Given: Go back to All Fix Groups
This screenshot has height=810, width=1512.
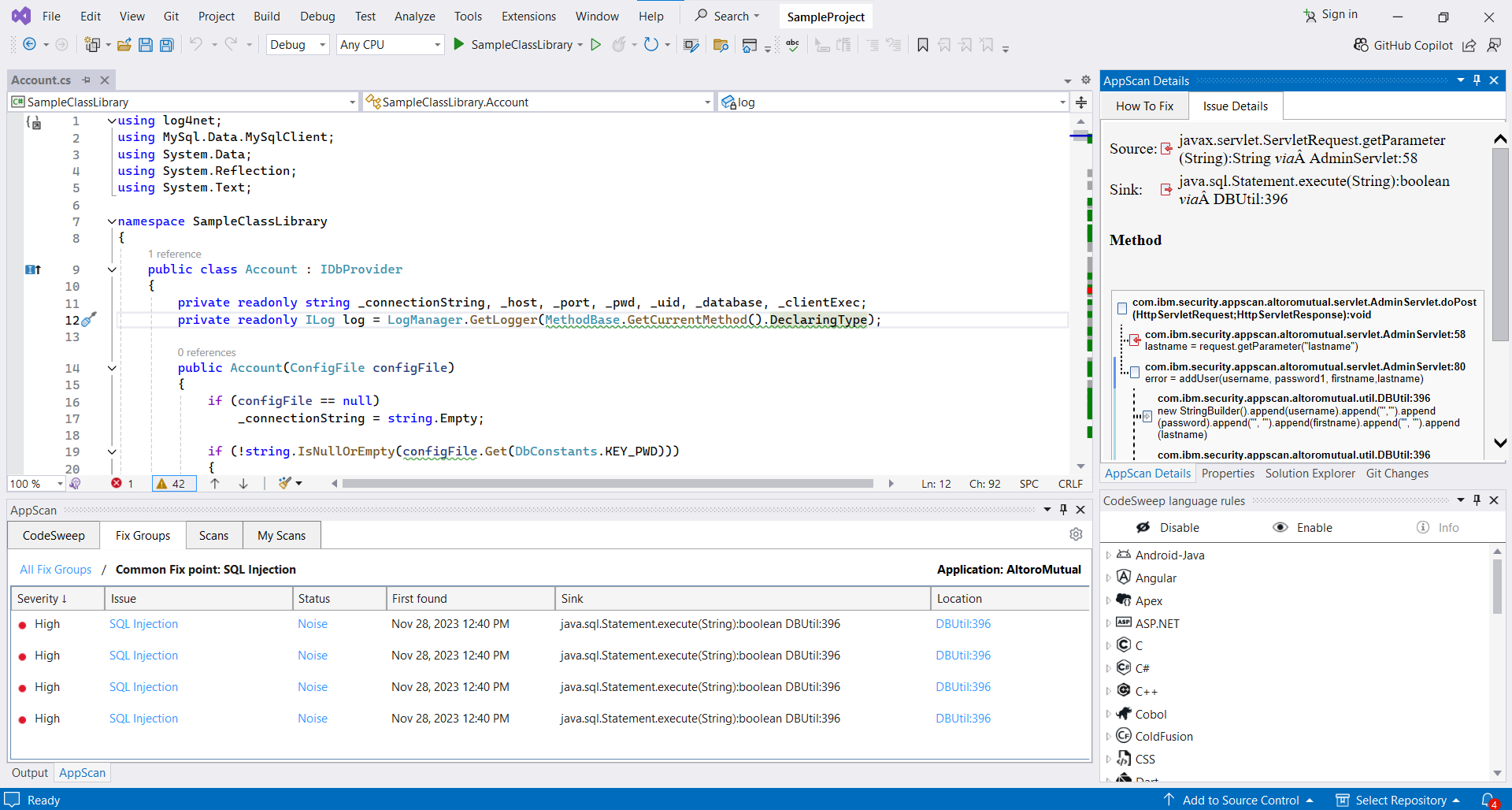Looking at the screenshot, I should click(x=55, y=569).
